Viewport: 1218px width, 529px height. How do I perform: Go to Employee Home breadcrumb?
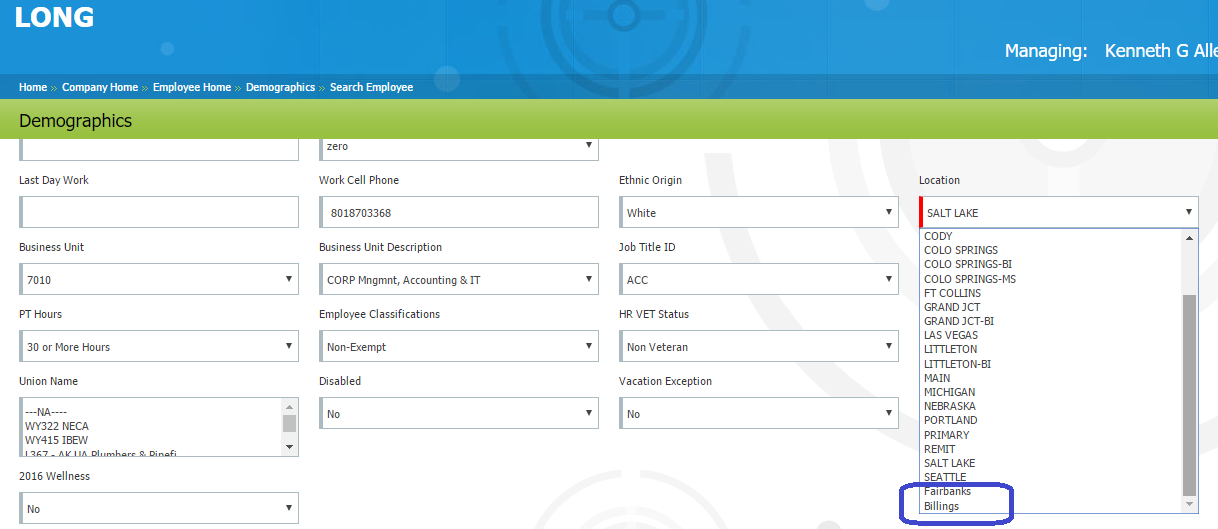(x=191, y=88)
